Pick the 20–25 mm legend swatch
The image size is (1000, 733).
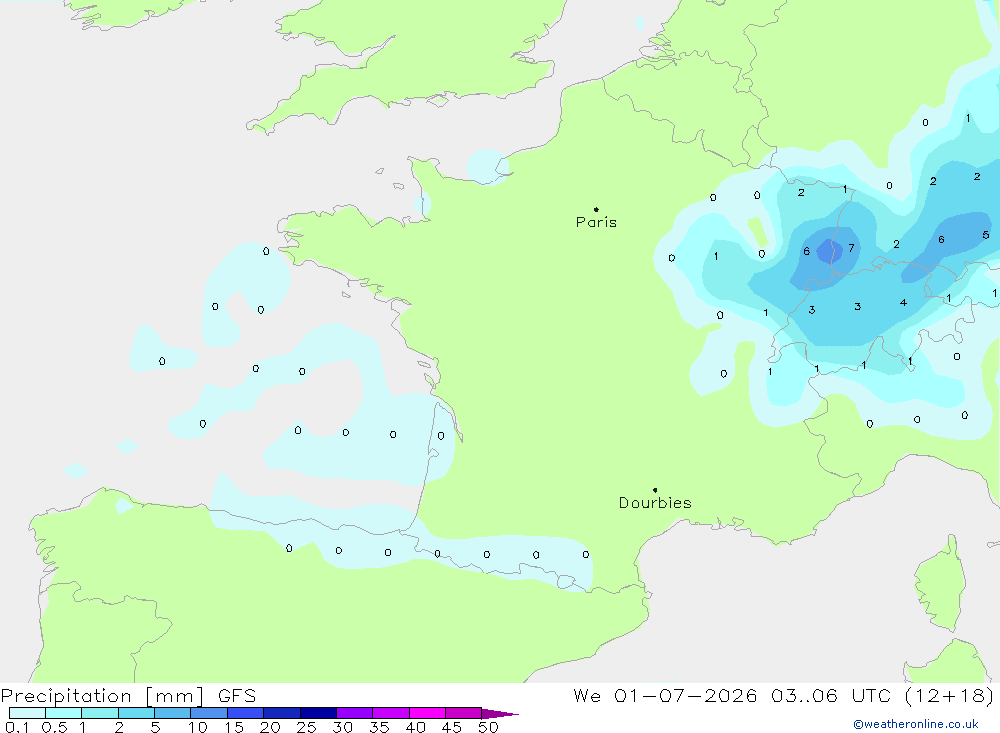[x=282, y=713]
